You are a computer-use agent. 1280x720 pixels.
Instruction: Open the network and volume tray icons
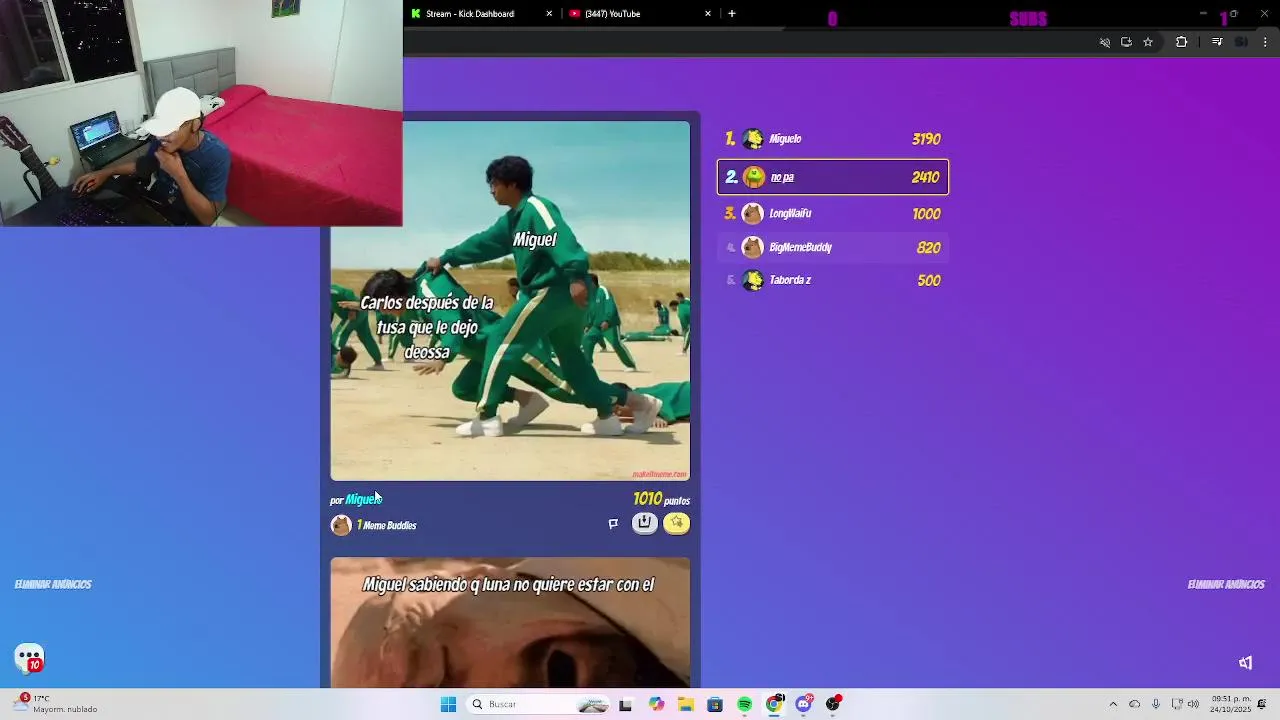coord(1185,704)
